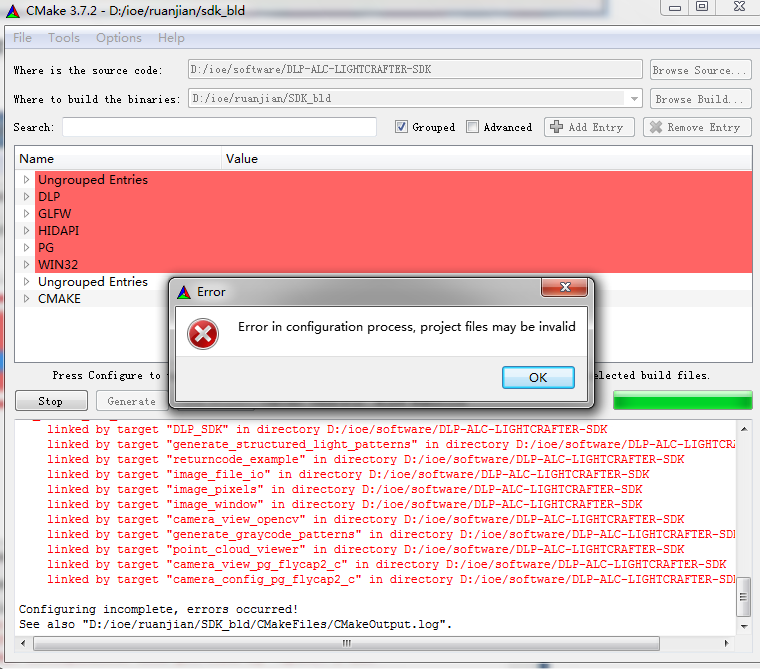This screenshot has height=669, width=760.
Task: Click the error message text in dialog
Action: pos(407,327)
